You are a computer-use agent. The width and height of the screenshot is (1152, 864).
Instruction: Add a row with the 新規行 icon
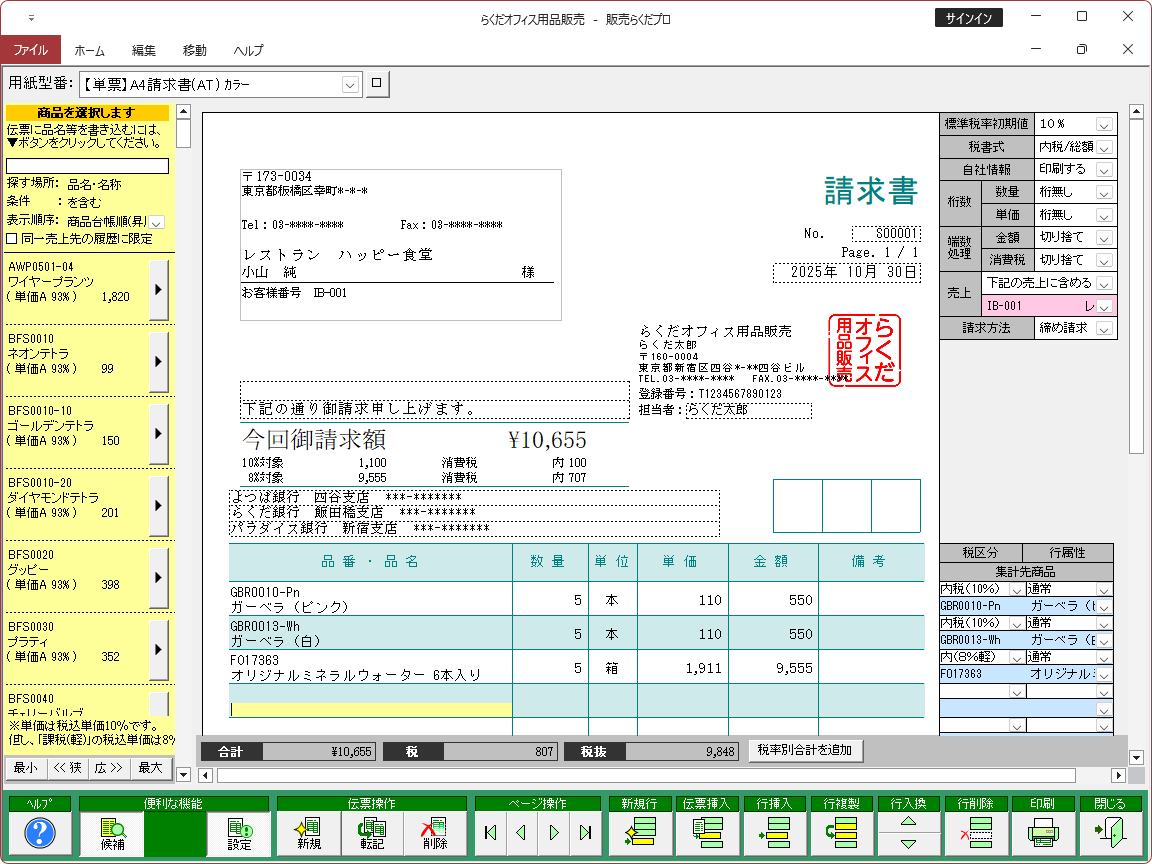[640, 832]
